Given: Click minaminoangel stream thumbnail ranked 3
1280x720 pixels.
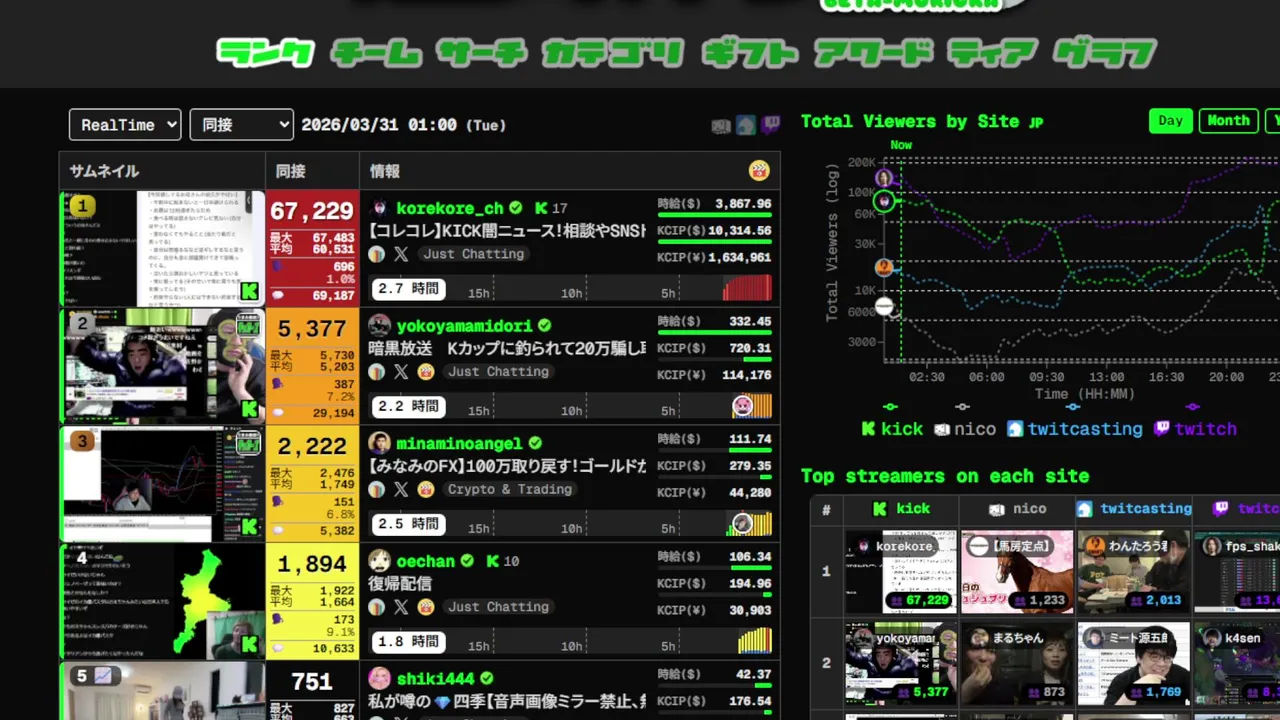Looking at the screenshot, I should [x=162, y=484].
